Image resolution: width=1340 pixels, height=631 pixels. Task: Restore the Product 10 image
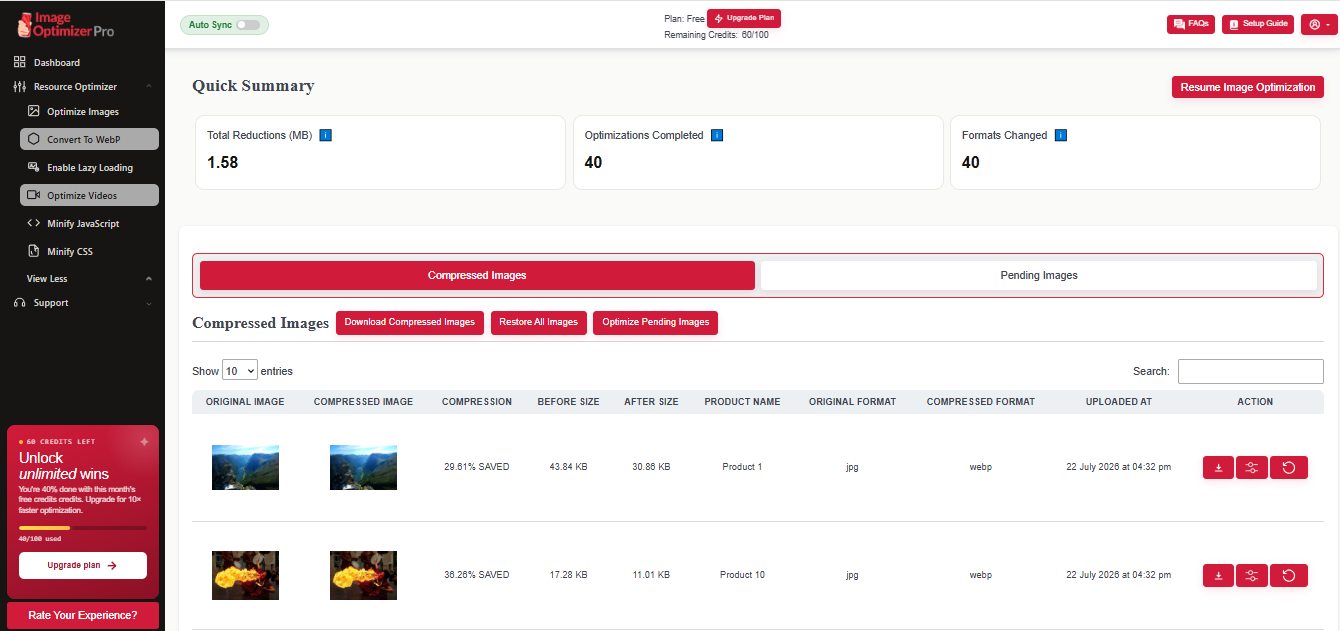(1289, 575)
